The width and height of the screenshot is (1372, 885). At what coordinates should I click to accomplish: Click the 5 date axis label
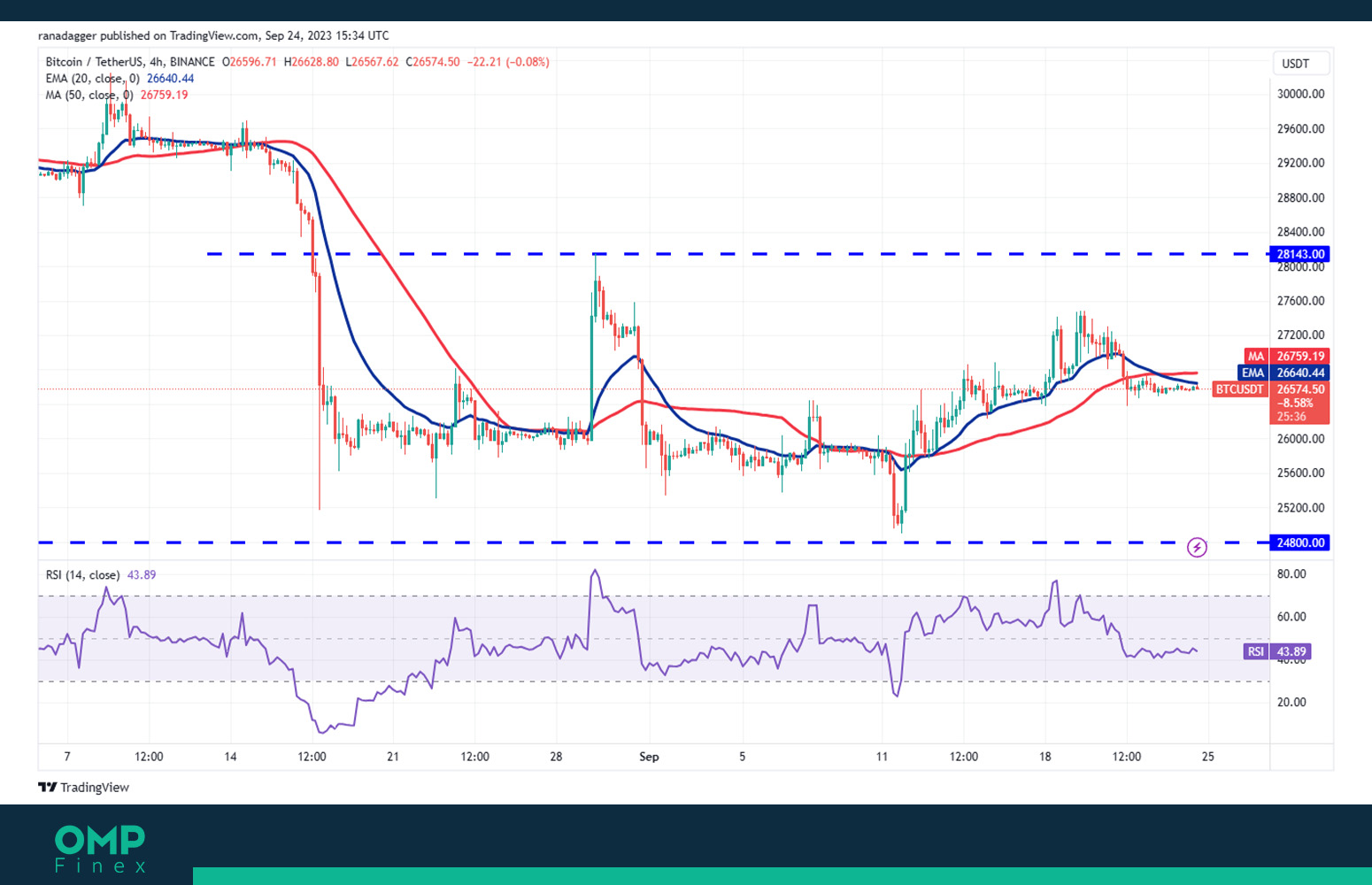[742, 757]
